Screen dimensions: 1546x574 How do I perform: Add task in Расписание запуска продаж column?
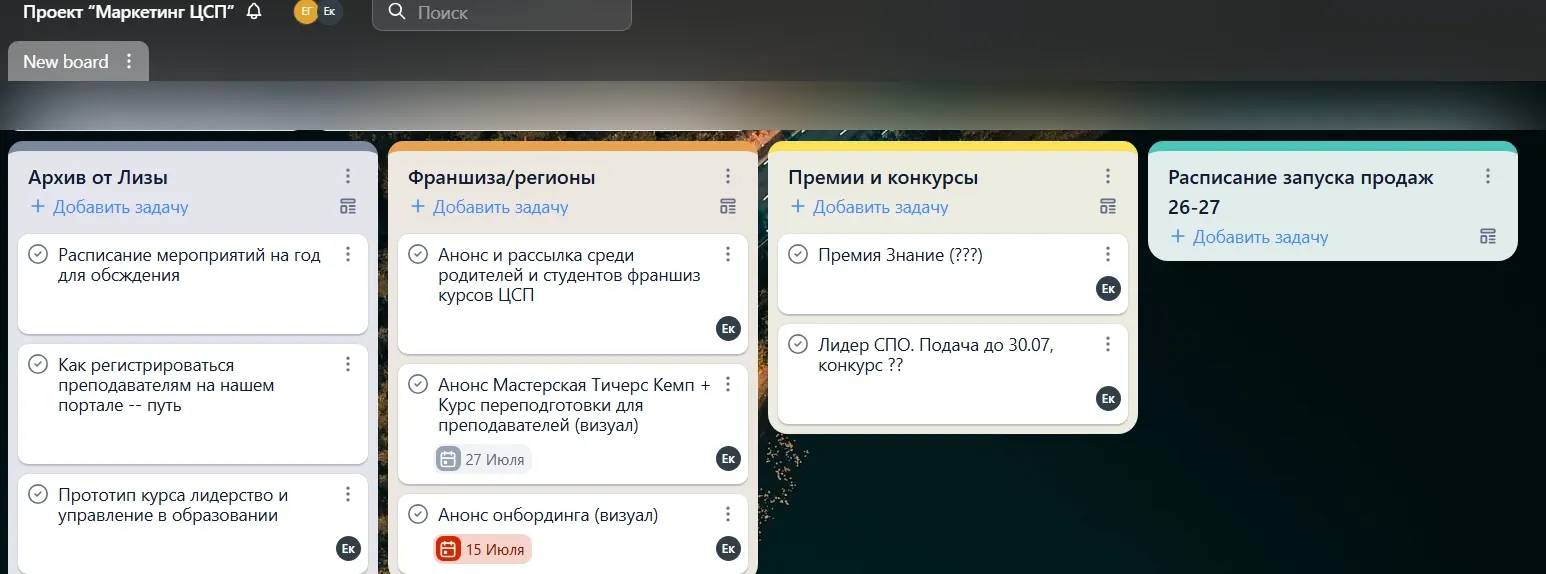coord(1249,237)
